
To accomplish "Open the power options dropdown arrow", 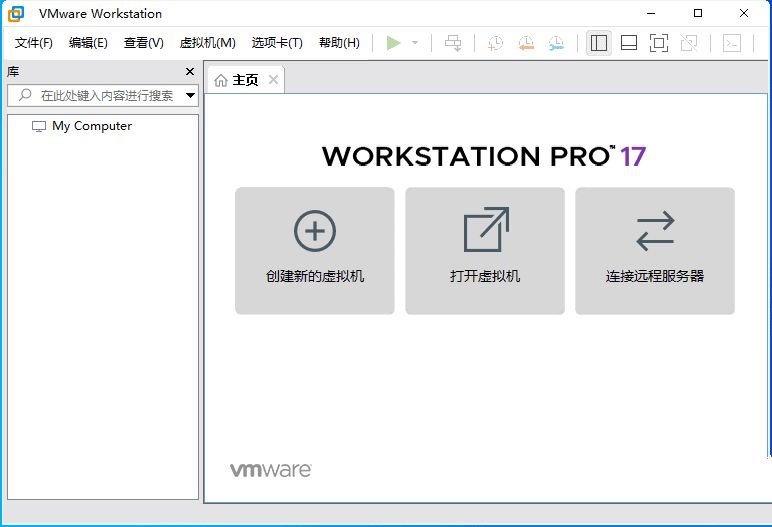I will tap(415, 43).
